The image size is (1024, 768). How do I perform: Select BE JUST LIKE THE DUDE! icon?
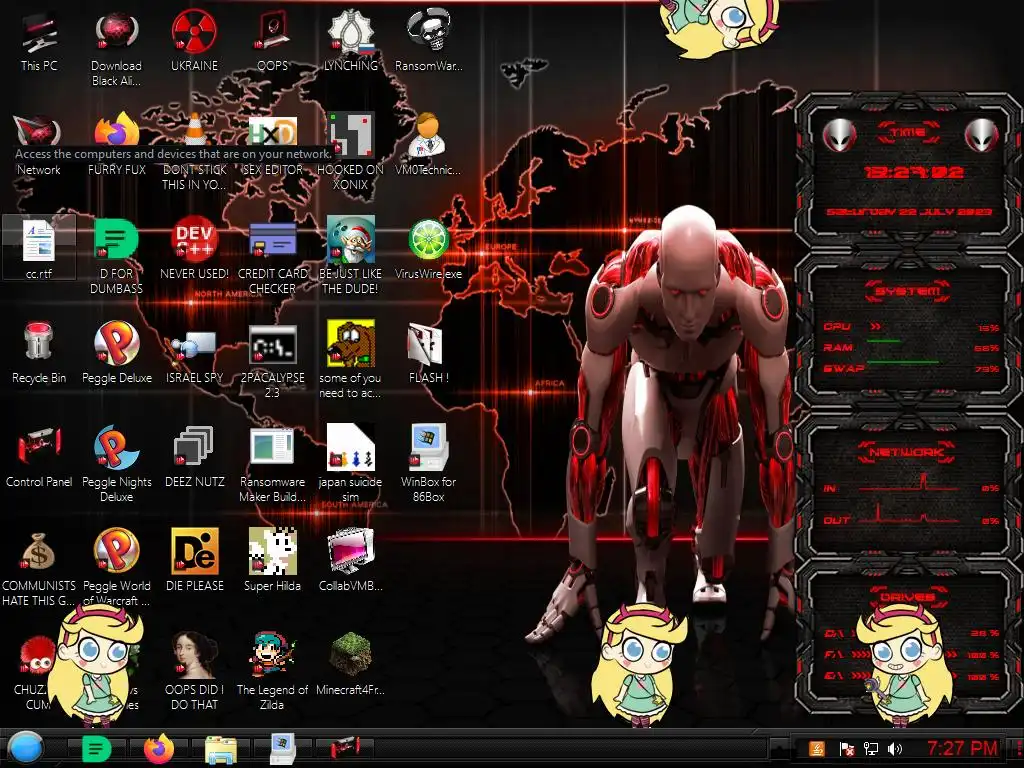(351, 256)
